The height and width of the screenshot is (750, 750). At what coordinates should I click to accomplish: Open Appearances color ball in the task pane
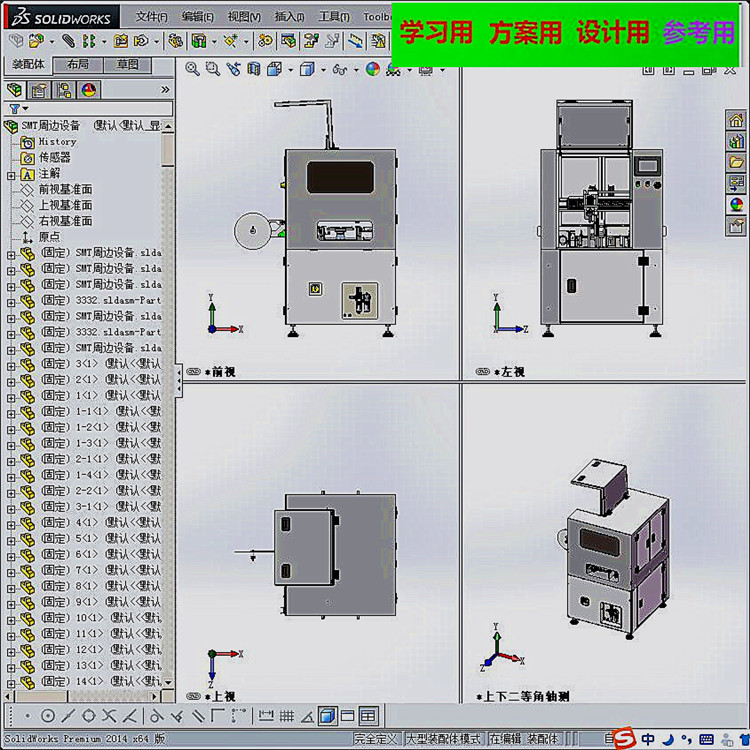coord(736,204)
